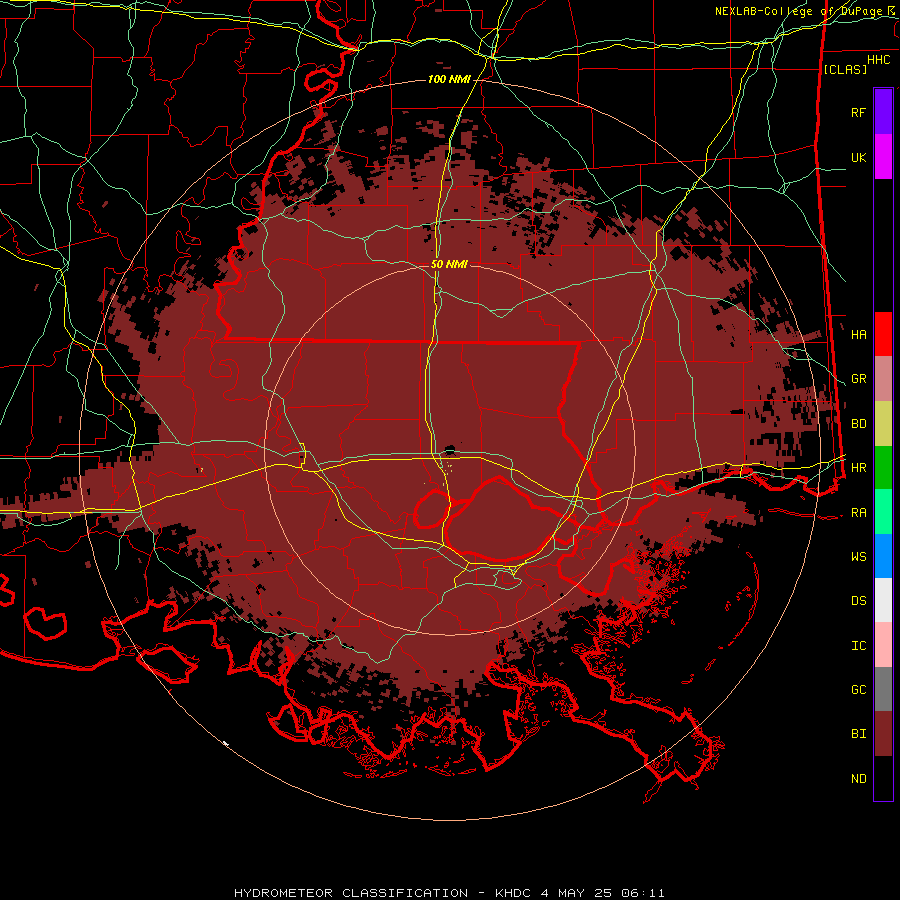Click the UK magenta legend swatch
Viewport: 900px width, 900px height.
coord(883,157)
